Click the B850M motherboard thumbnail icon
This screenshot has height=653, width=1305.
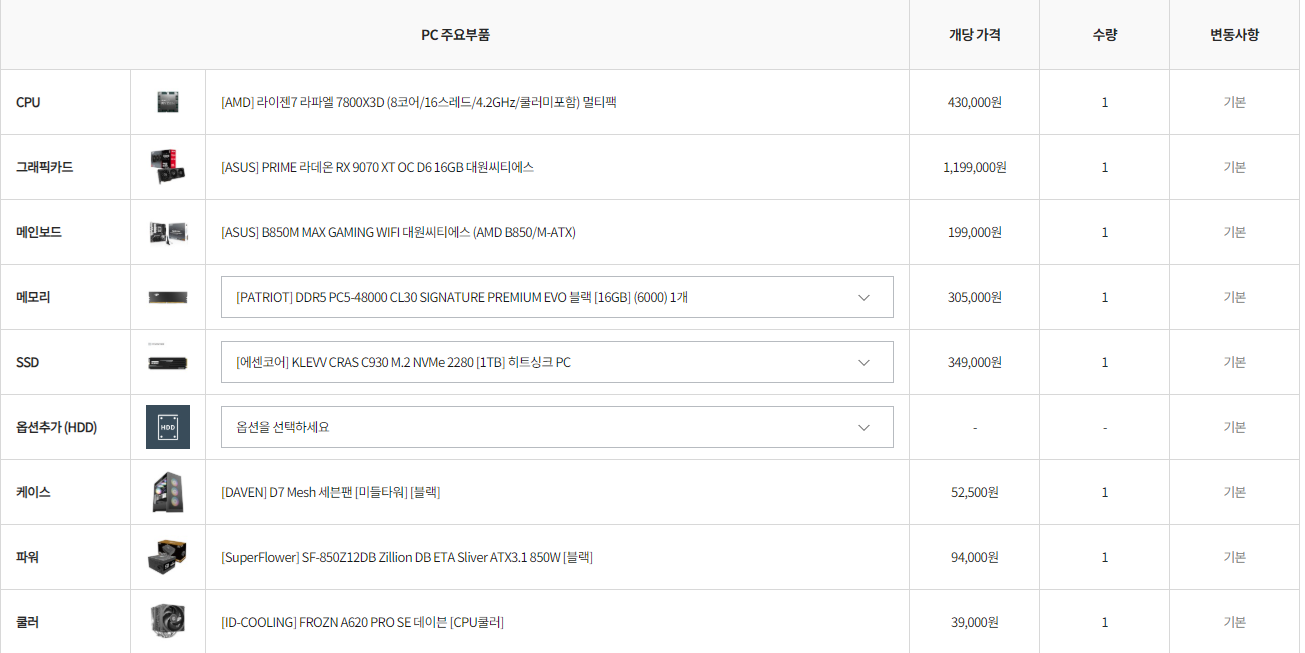(x=167, y=232)
